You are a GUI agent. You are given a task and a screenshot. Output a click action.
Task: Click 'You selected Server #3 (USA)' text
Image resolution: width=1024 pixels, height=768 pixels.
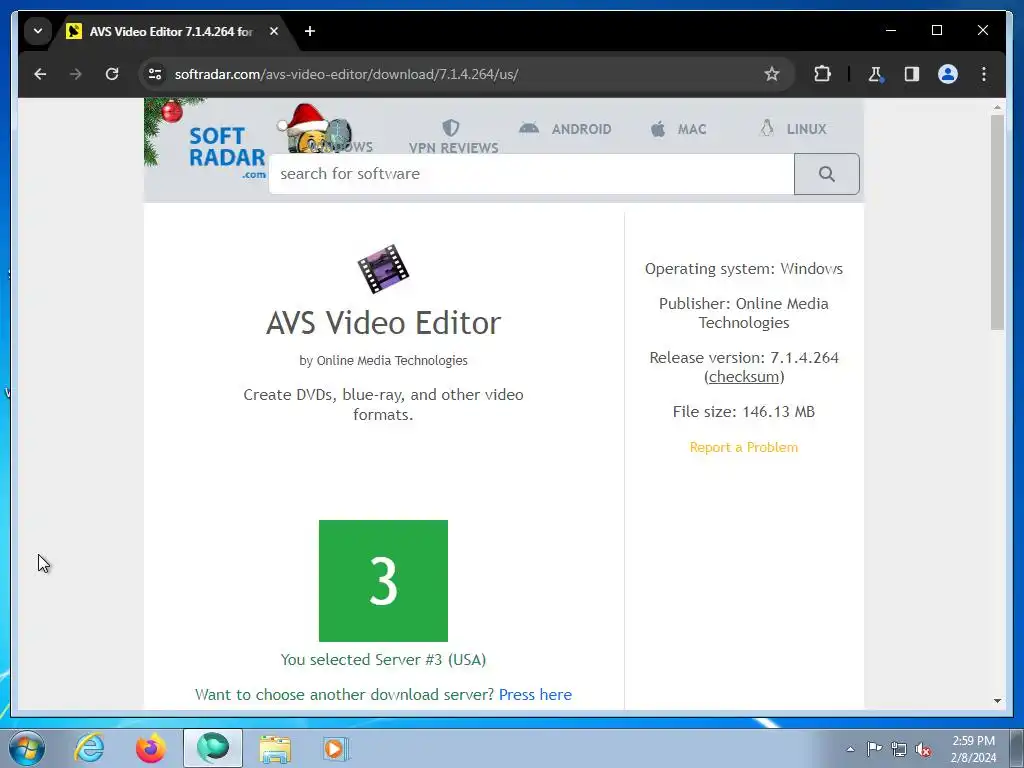pos(383,660)
